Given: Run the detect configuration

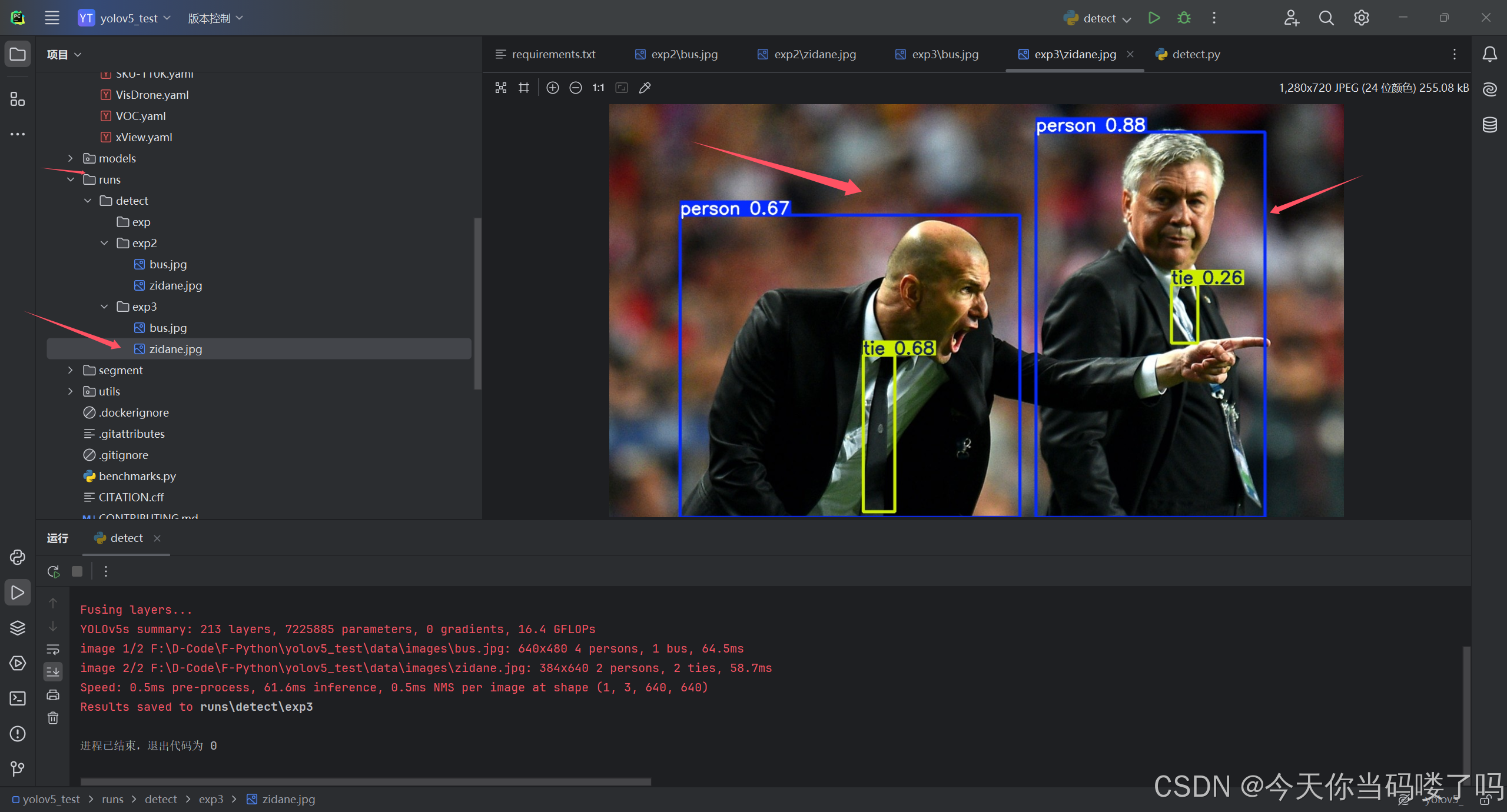Looking at the screenshot, I should tap(1154, 18).
